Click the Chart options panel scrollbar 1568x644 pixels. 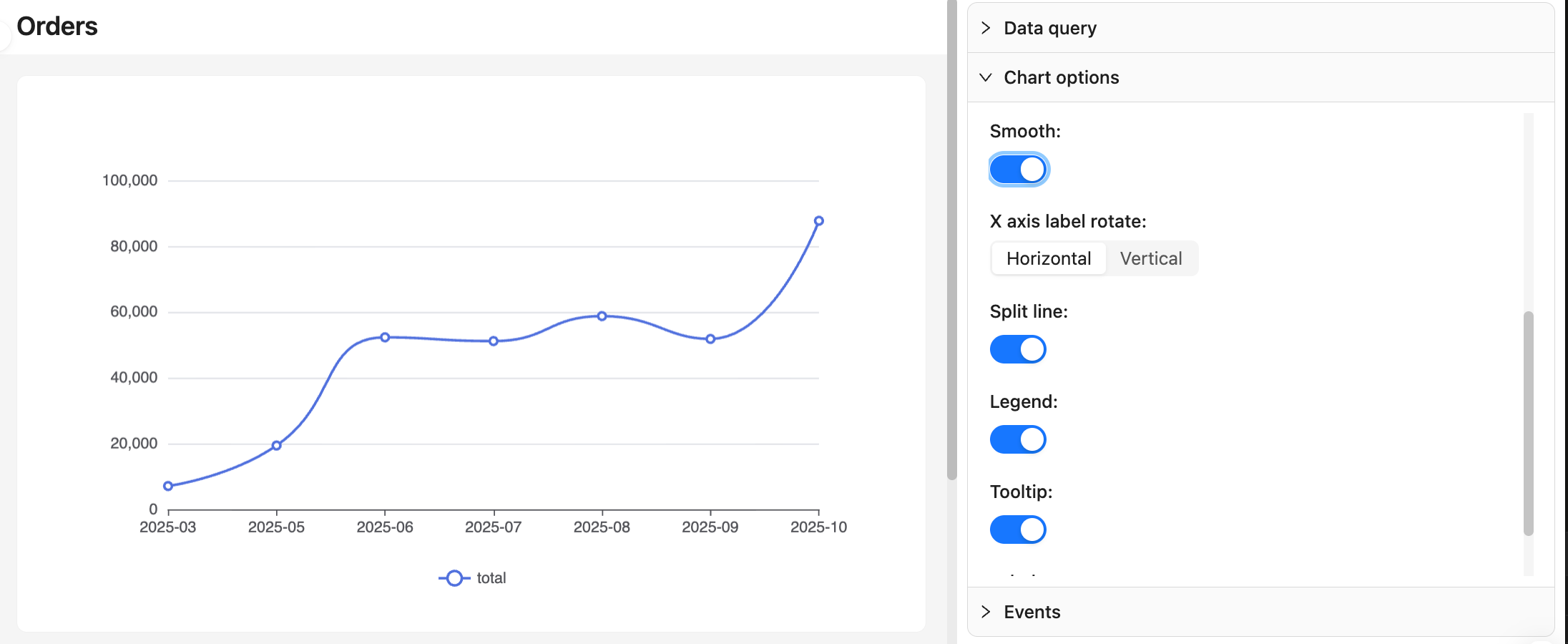pos(1528,422)
